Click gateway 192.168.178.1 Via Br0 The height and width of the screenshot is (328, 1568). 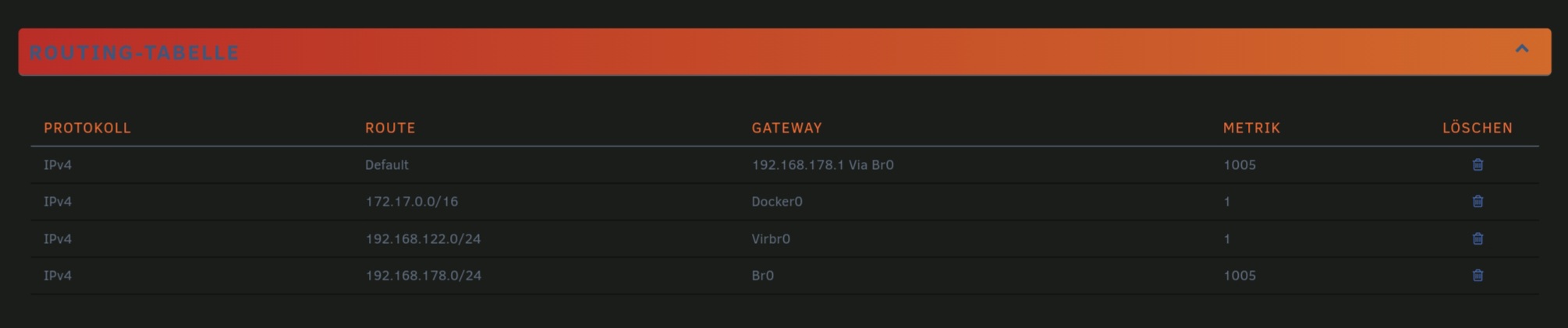coord(822,164)
